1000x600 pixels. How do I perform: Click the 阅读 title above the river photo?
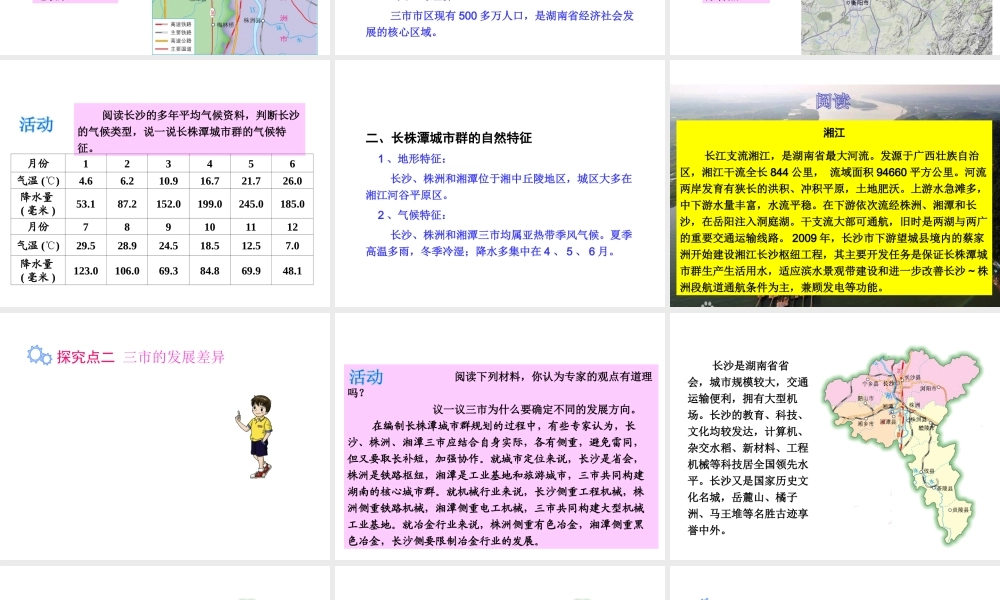tap(833, 100)
